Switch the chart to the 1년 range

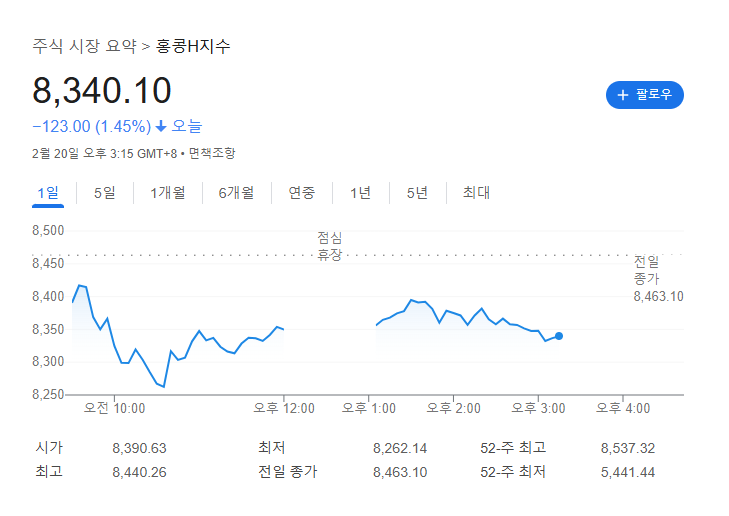pyautogui.click(x=360, y=193)
